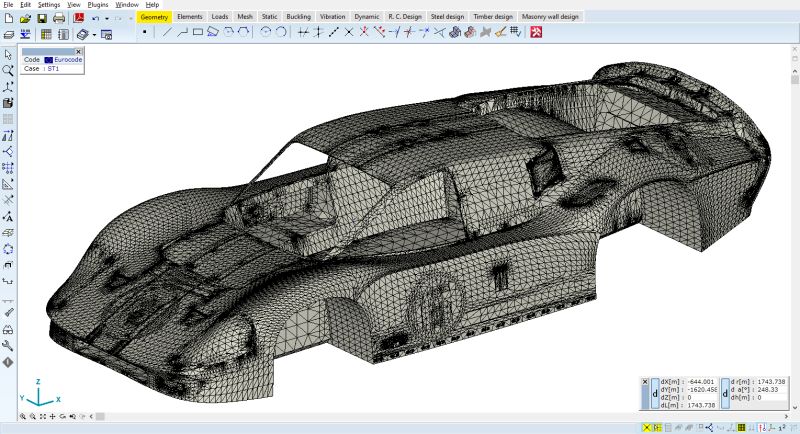Screen dimensions: 800x434
Task: Open a model file with folder icon
Action: [x=25, y=18]
